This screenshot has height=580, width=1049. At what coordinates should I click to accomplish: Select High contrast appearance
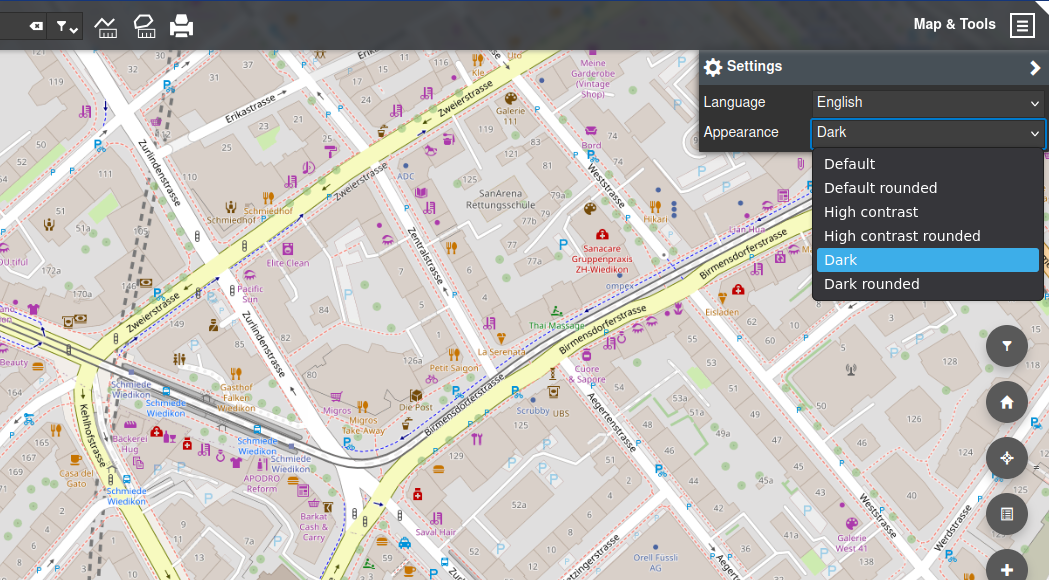[x=870, y=212]
